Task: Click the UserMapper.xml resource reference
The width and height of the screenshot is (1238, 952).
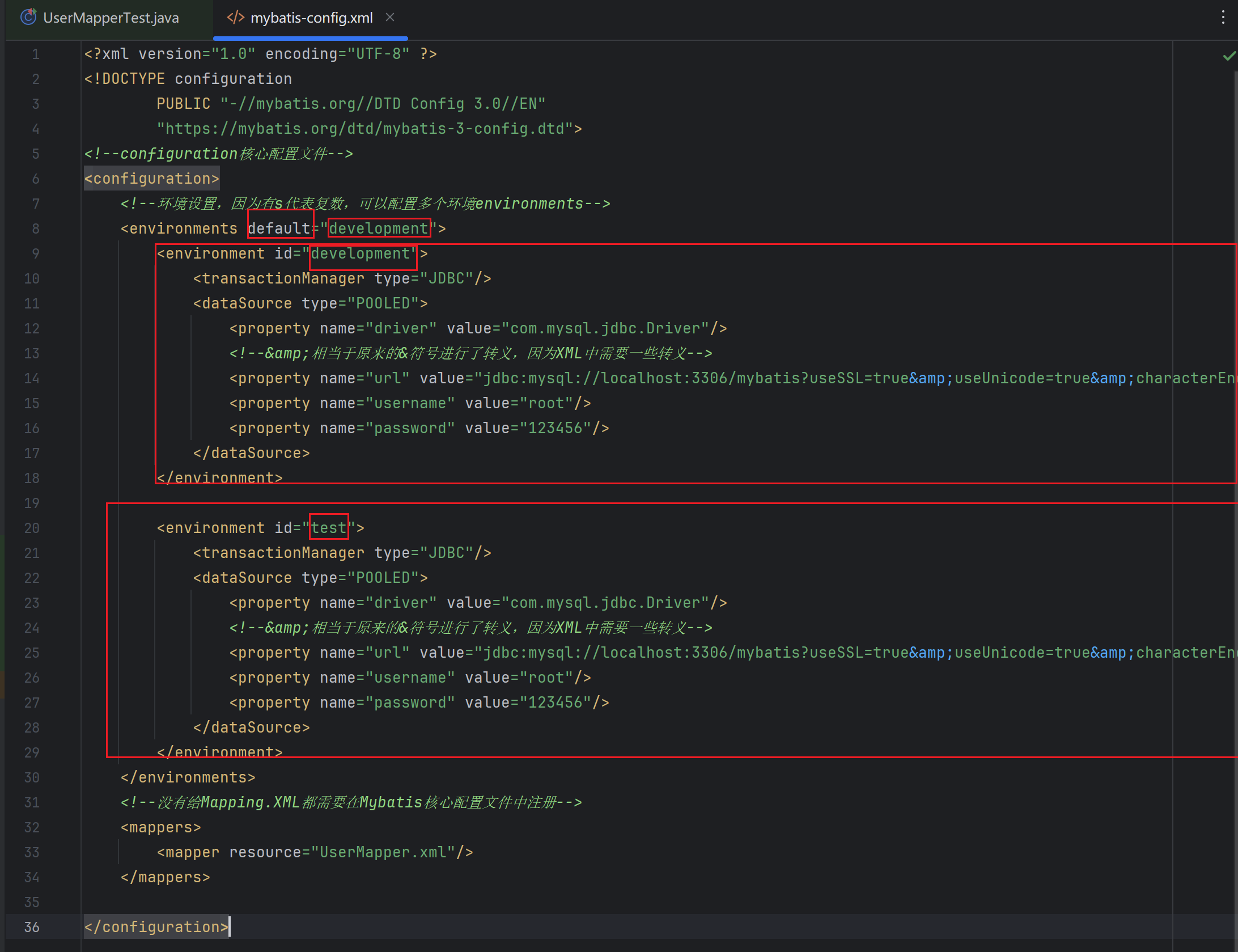Action: 383,852
